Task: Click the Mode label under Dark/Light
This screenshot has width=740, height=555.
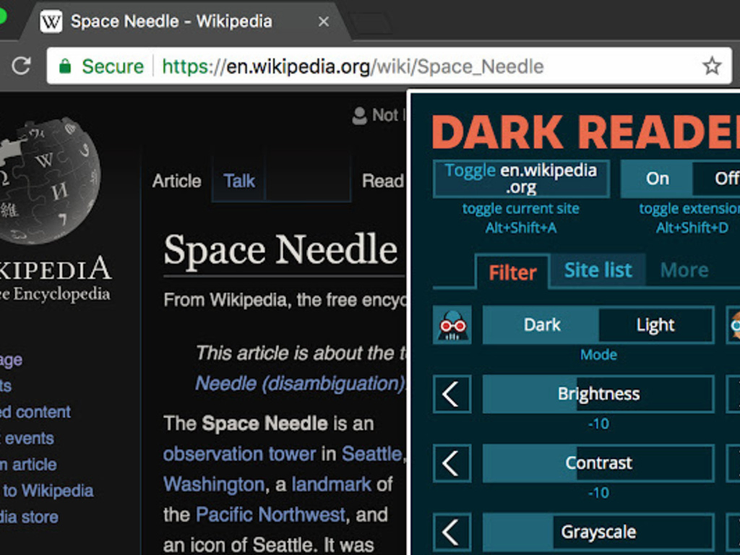Action: [x=598, y=354]
